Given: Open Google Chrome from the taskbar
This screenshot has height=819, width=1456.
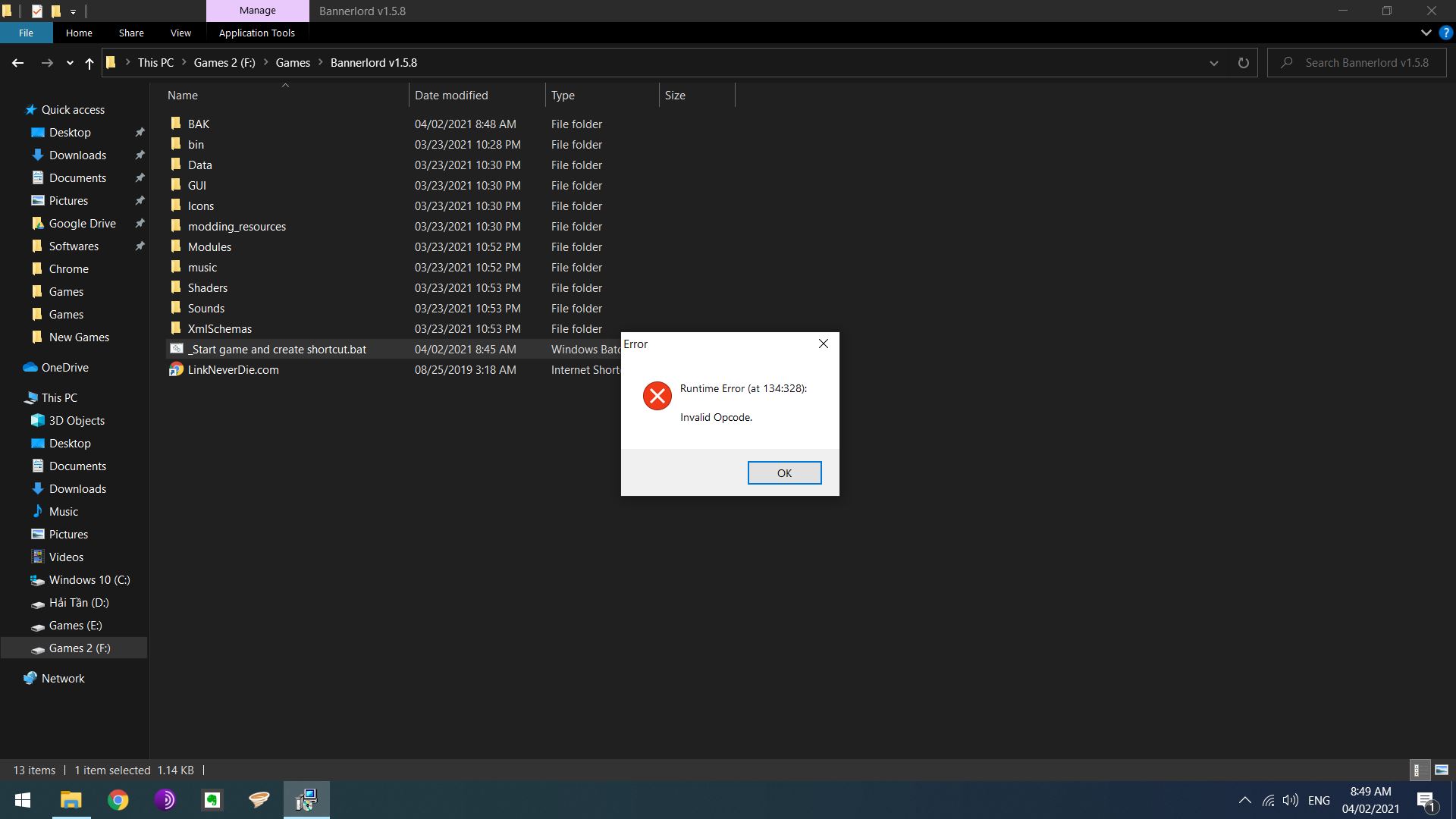Looking at the screenshot, I should click(x=118, y=800).
